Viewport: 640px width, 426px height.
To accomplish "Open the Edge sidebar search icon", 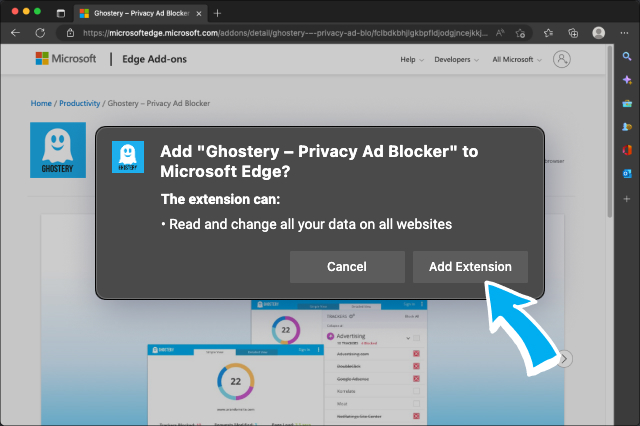I will [626, 57].
